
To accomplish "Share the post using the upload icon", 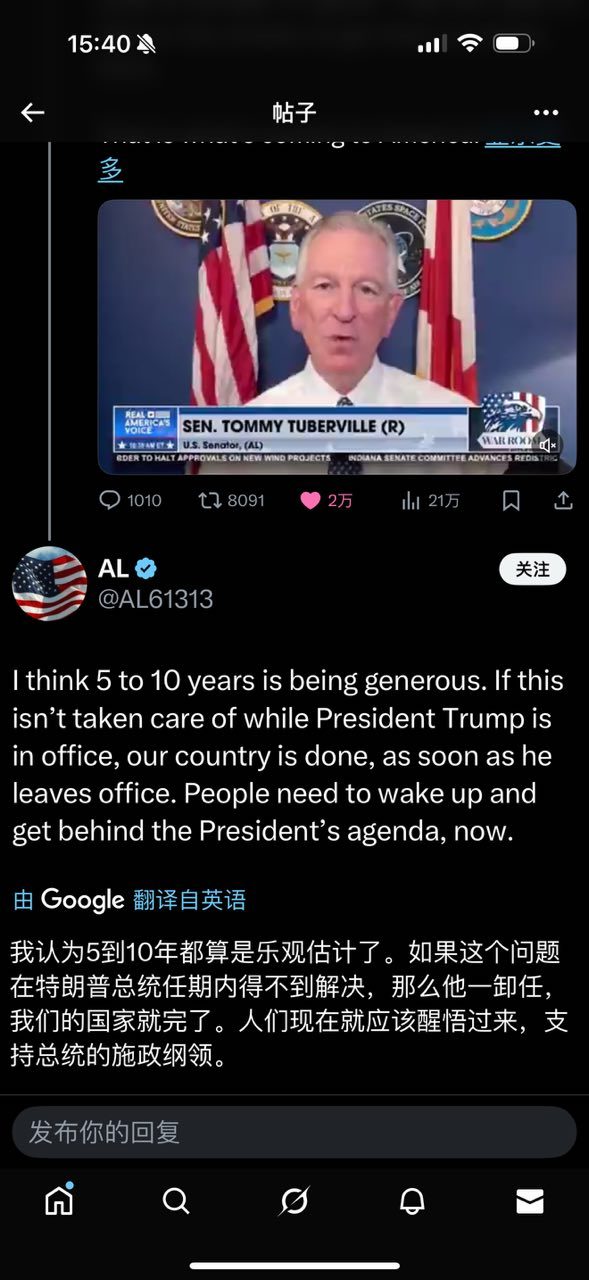I will [x=563, y=500].
